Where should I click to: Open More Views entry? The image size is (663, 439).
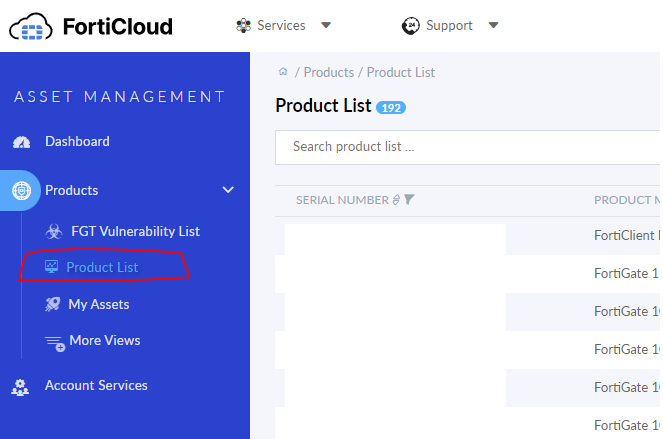coord(105,340)
